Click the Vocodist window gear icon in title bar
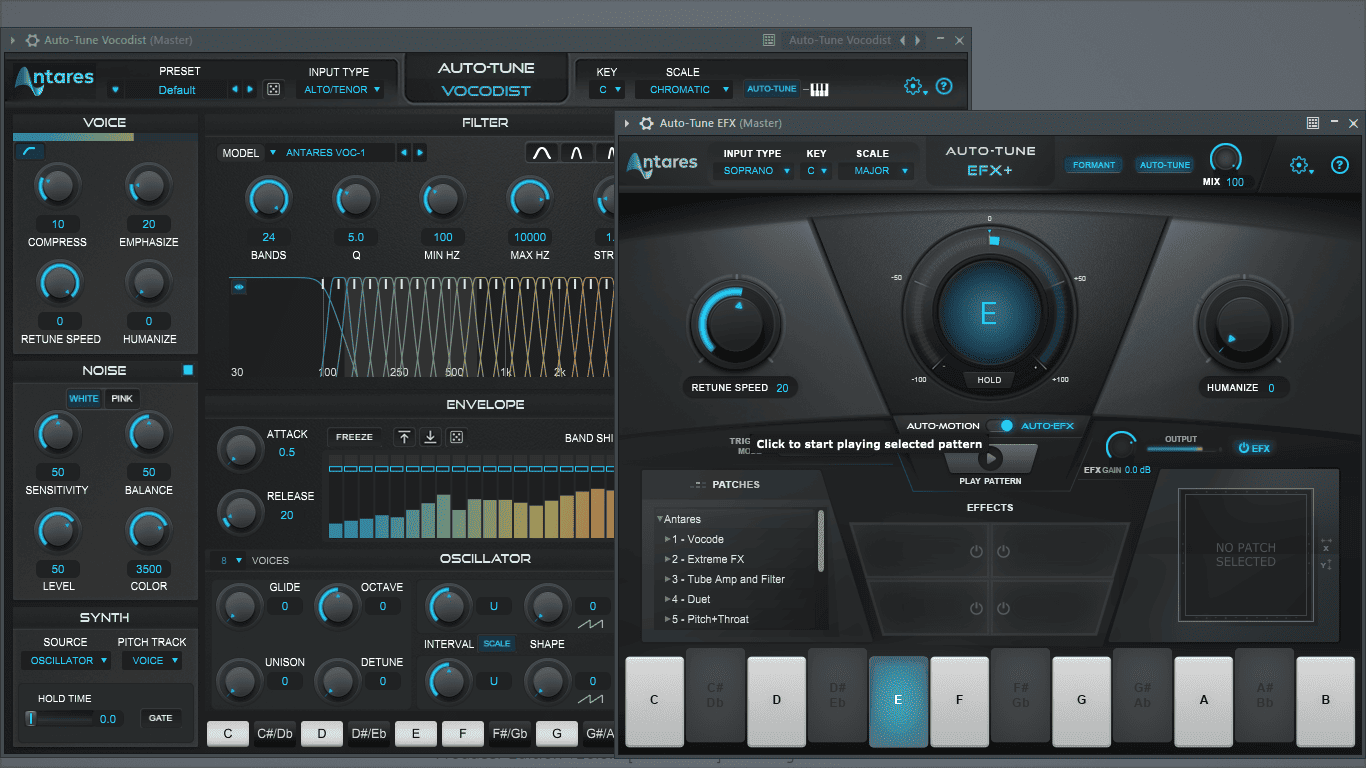Screen dimensions: 1366x768 coord(32,40)
